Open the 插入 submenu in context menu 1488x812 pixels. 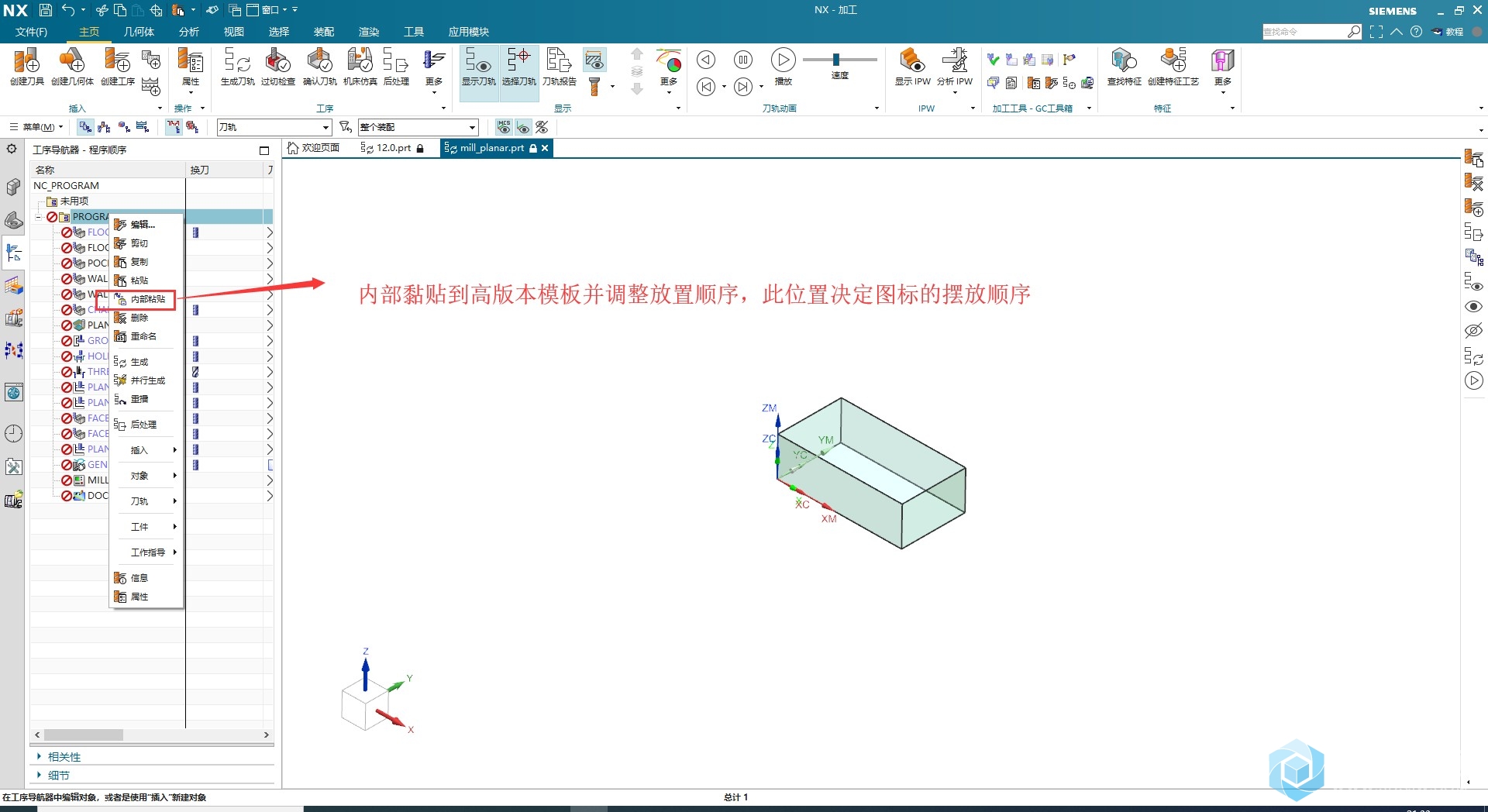(x=147, y=450)
